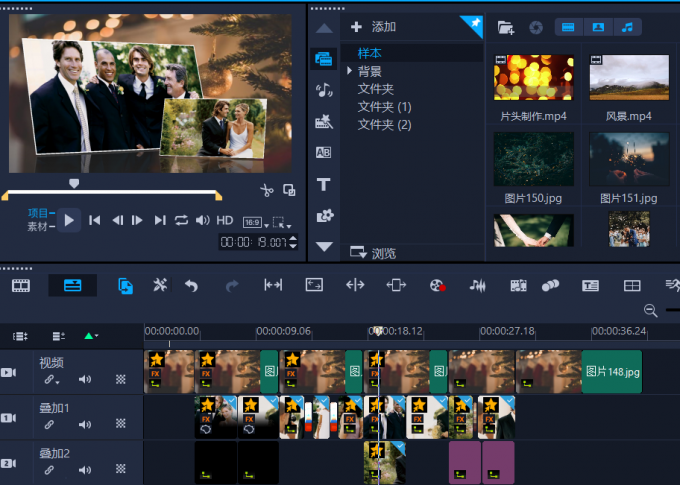The height and width of the screenshot is (485, 680).
Task: Select the 样本 library folder
Action: click(x=370, y=53)
